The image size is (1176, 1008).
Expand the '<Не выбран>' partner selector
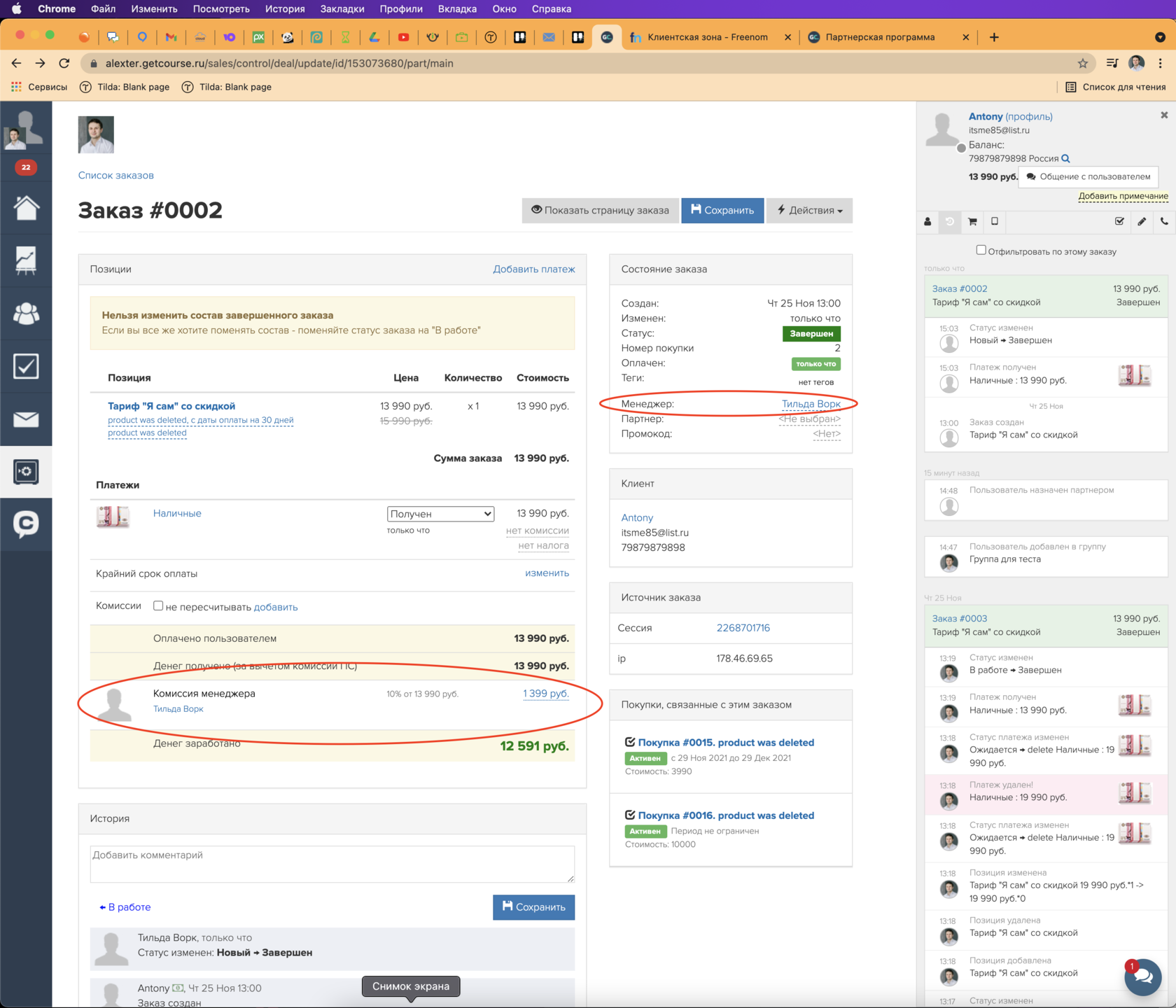coord(809,419)
